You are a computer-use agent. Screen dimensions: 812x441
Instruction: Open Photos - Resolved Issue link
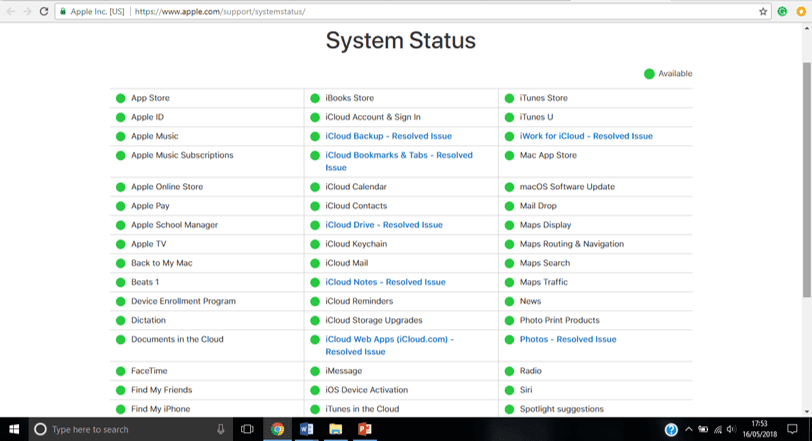pyautogui.click(x=568, y=339)
